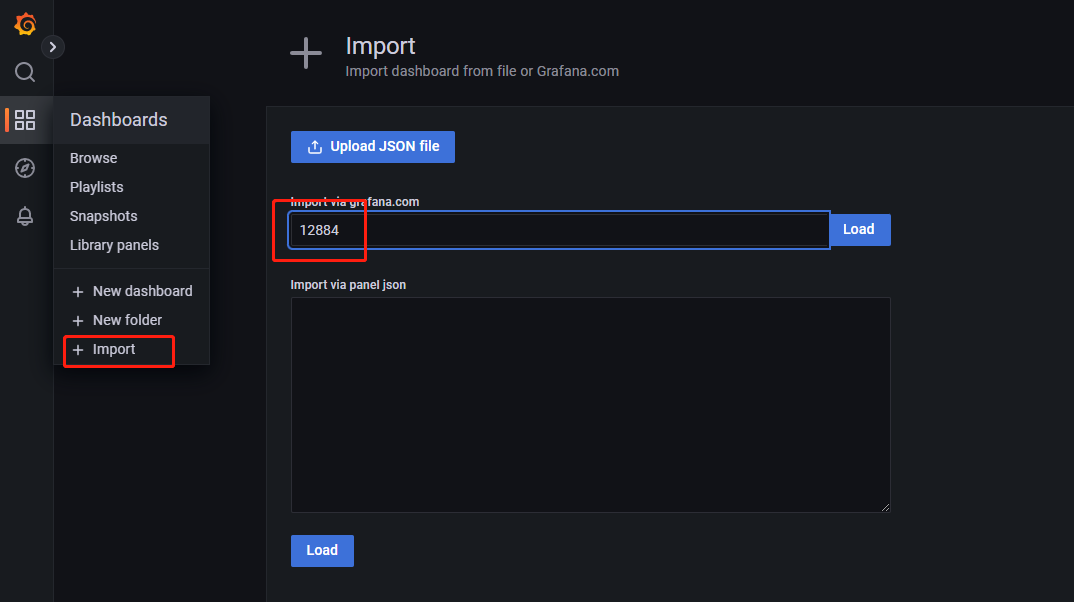Expand the sidebar with the chevron arrow
Image resolution: width=1074 pixels, height=602 pixels.
coord(53,47)
